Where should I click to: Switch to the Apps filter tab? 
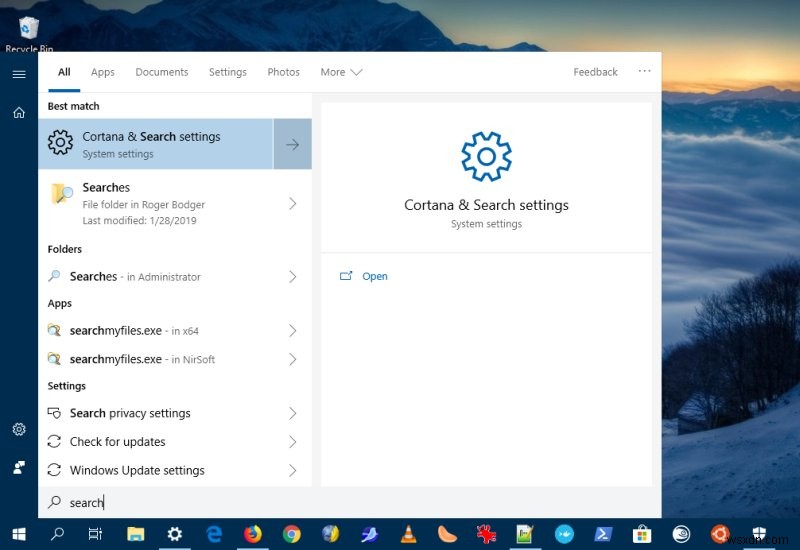[103, 72]
